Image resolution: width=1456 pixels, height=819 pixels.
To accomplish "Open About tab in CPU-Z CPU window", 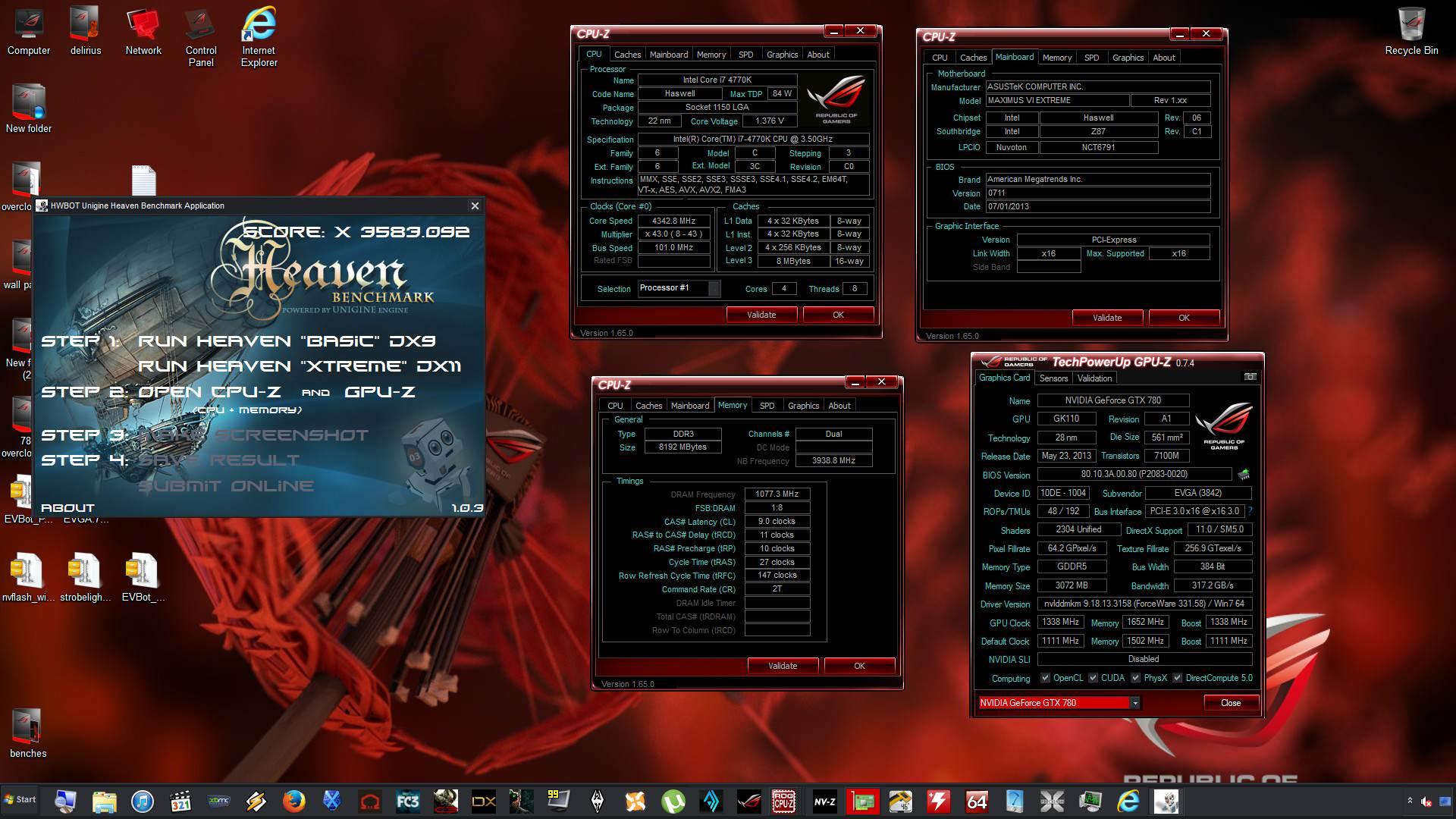I will point(817,55).
